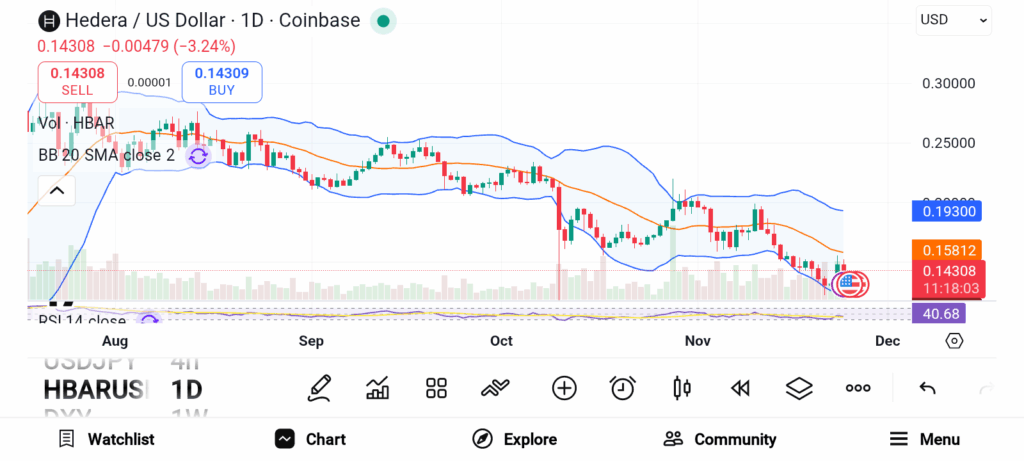
Task: Open the indicators chart icon
Action: pyautogui.click(x=378, y=388)
